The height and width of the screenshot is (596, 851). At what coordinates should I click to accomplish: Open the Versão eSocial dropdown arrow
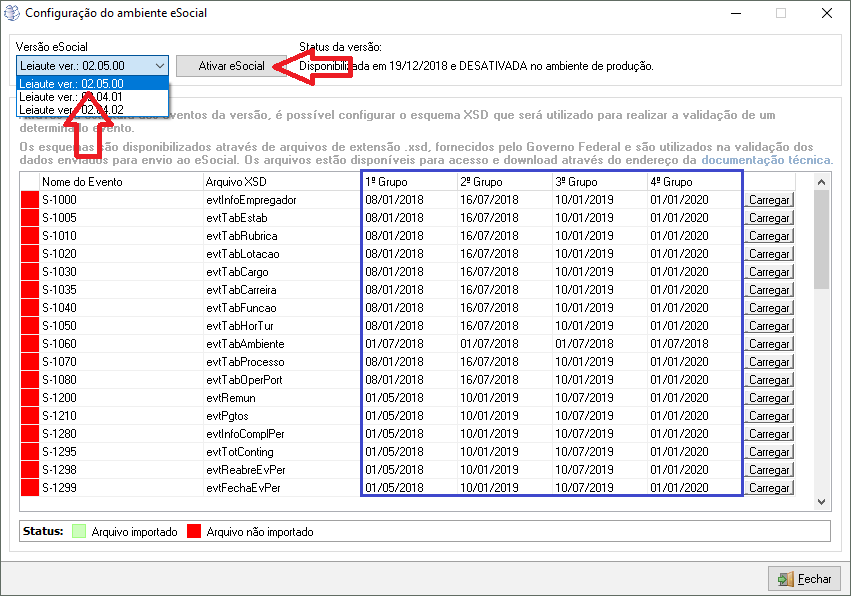click(x=160, y=66)
